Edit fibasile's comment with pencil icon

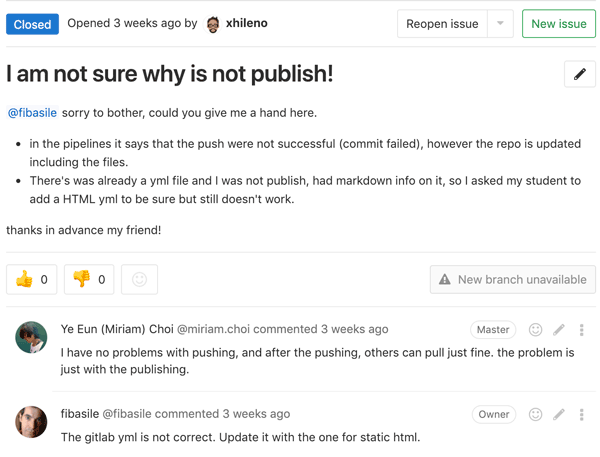coord(559,414)
